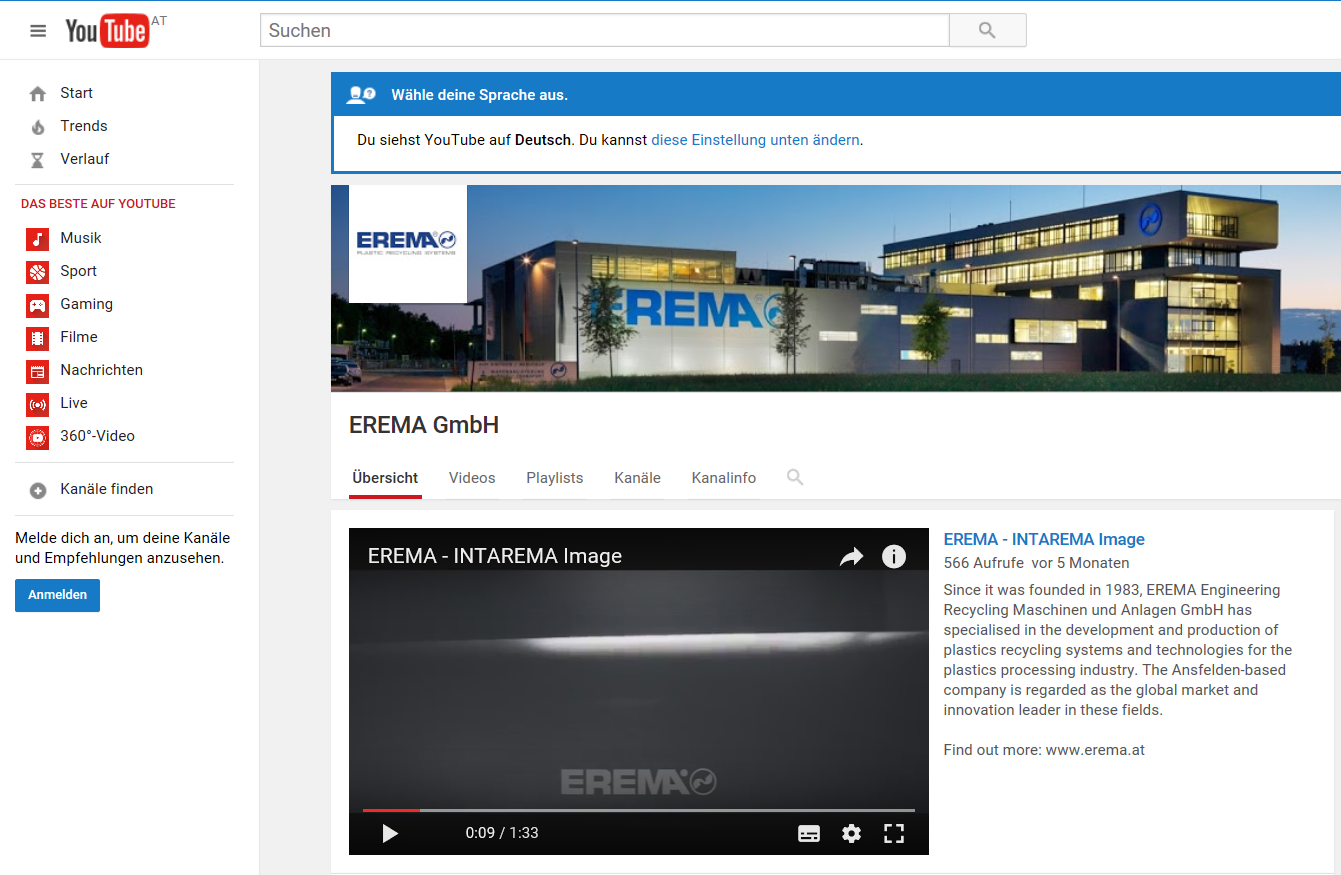The height and width of the screenshot is (875, 1341).
Task: Click the DAS BESTE AUF YOUTUBE heading
Action: coord(98,204)
